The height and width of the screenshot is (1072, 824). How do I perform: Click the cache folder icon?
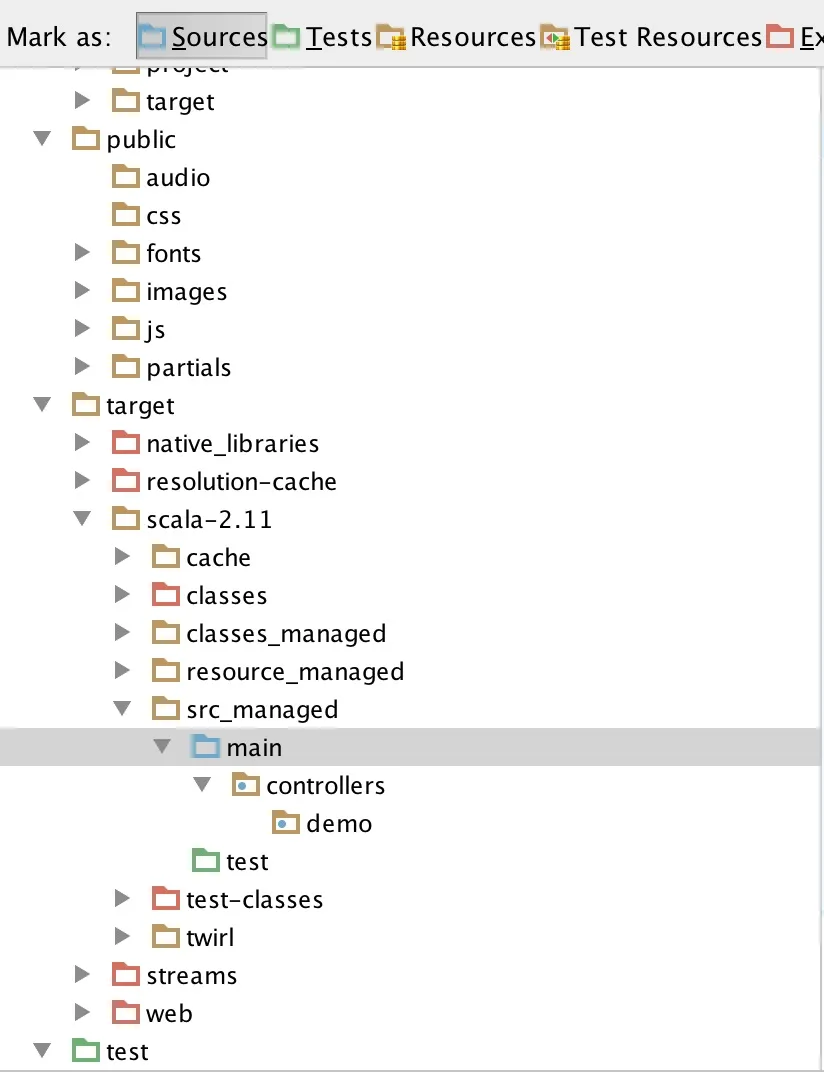(x=166, y=557)
